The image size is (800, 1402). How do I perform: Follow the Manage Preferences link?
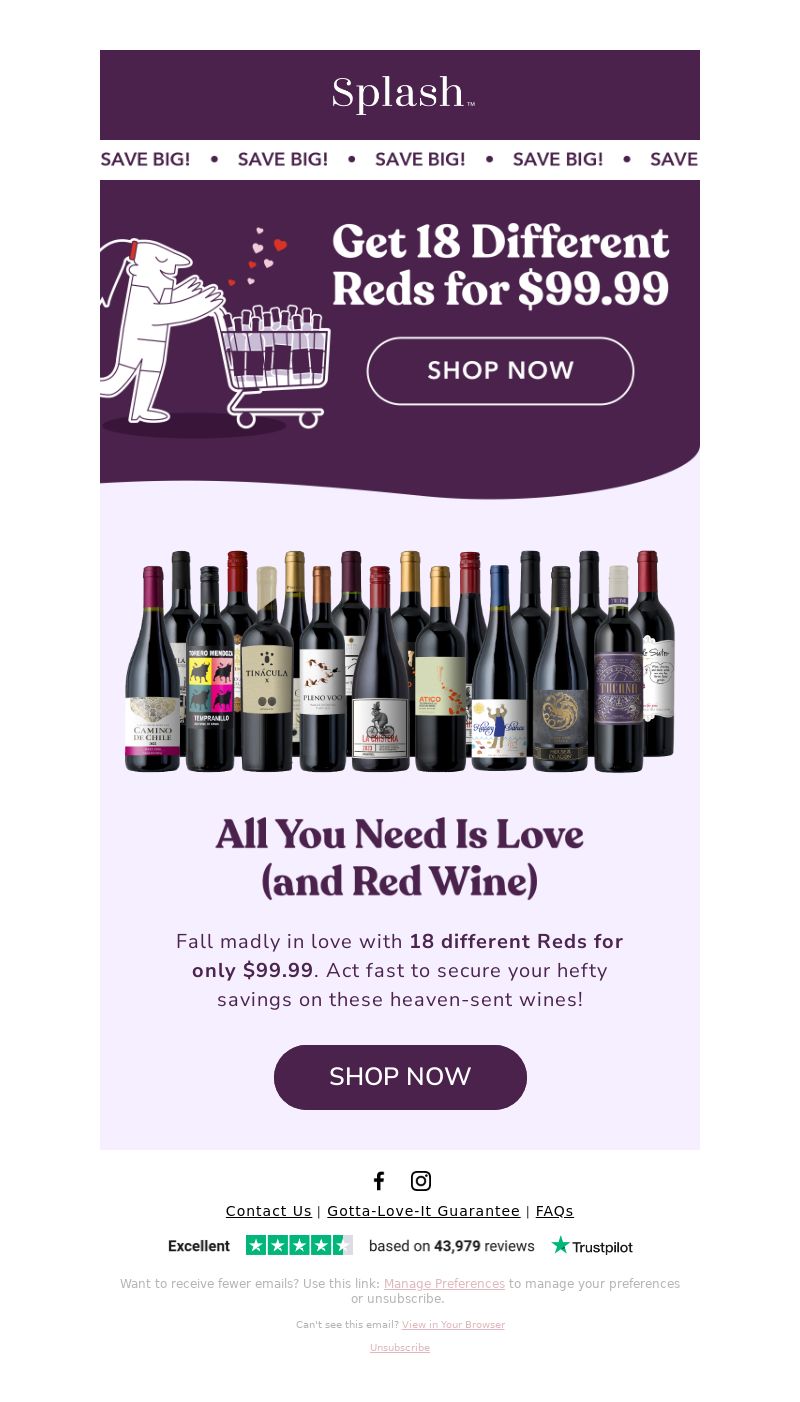pyautogui.click(x=444, y=1284)
